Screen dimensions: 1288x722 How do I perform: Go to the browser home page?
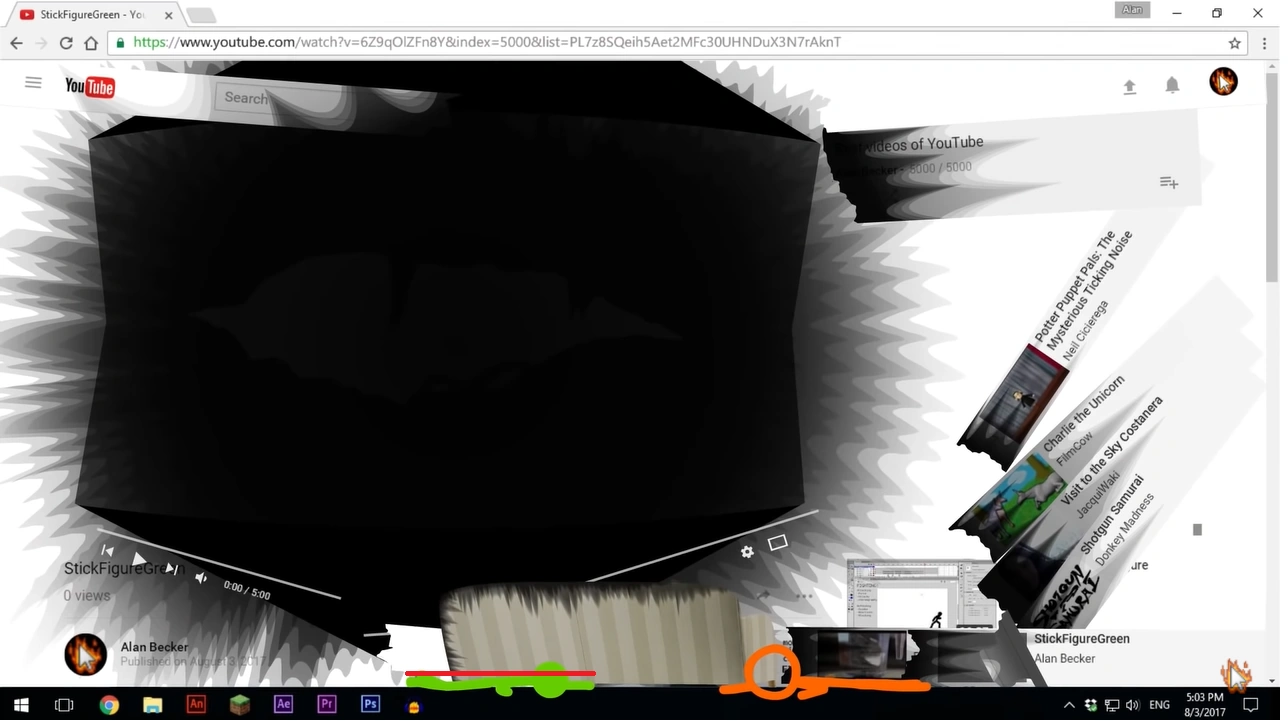click(91, 43)
